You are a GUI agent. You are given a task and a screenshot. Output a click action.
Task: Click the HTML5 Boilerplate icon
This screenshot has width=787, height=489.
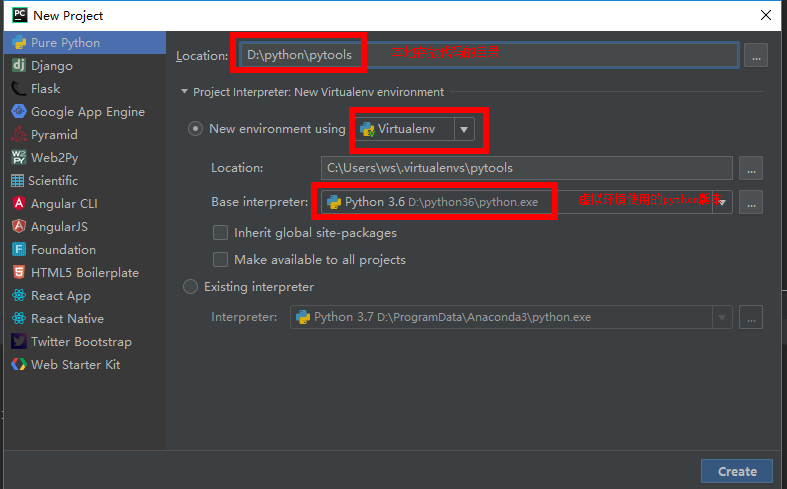coord(19,273)
